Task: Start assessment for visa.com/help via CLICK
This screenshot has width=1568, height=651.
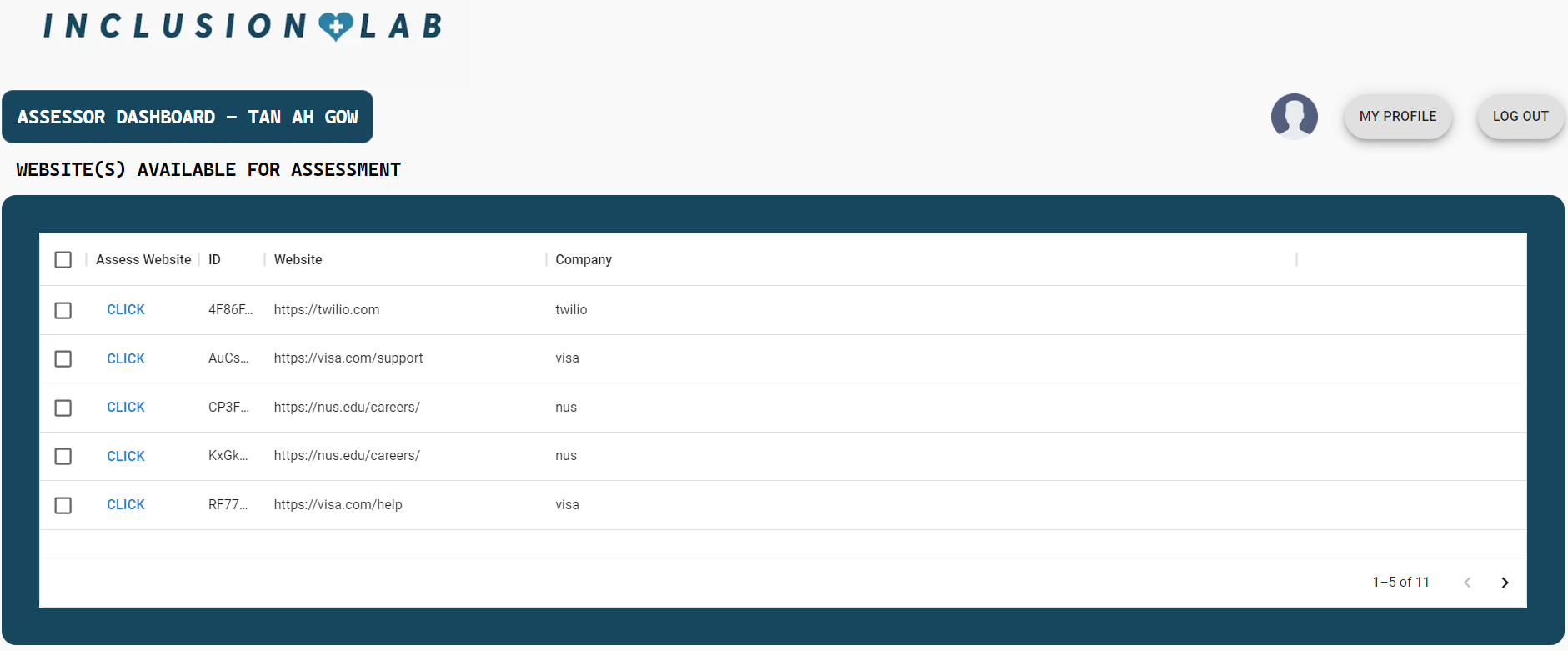Action: (x=126, y=504)
